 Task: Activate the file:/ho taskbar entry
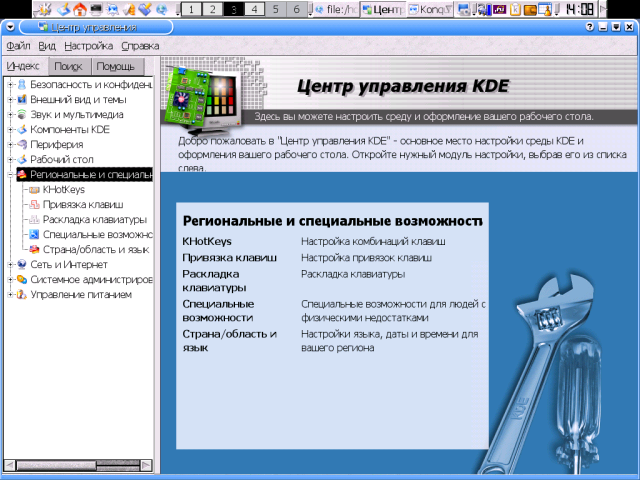337,9
